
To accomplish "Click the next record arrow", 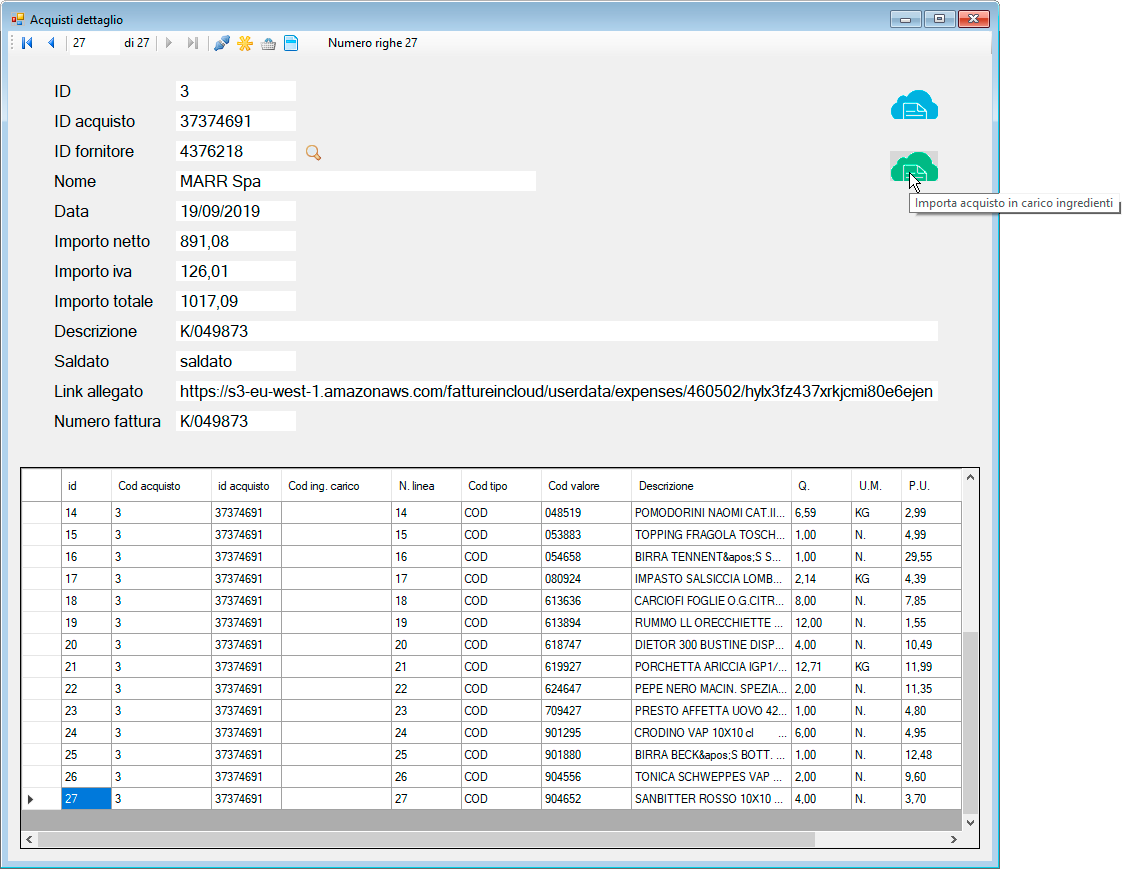I will tap(169, 43).
